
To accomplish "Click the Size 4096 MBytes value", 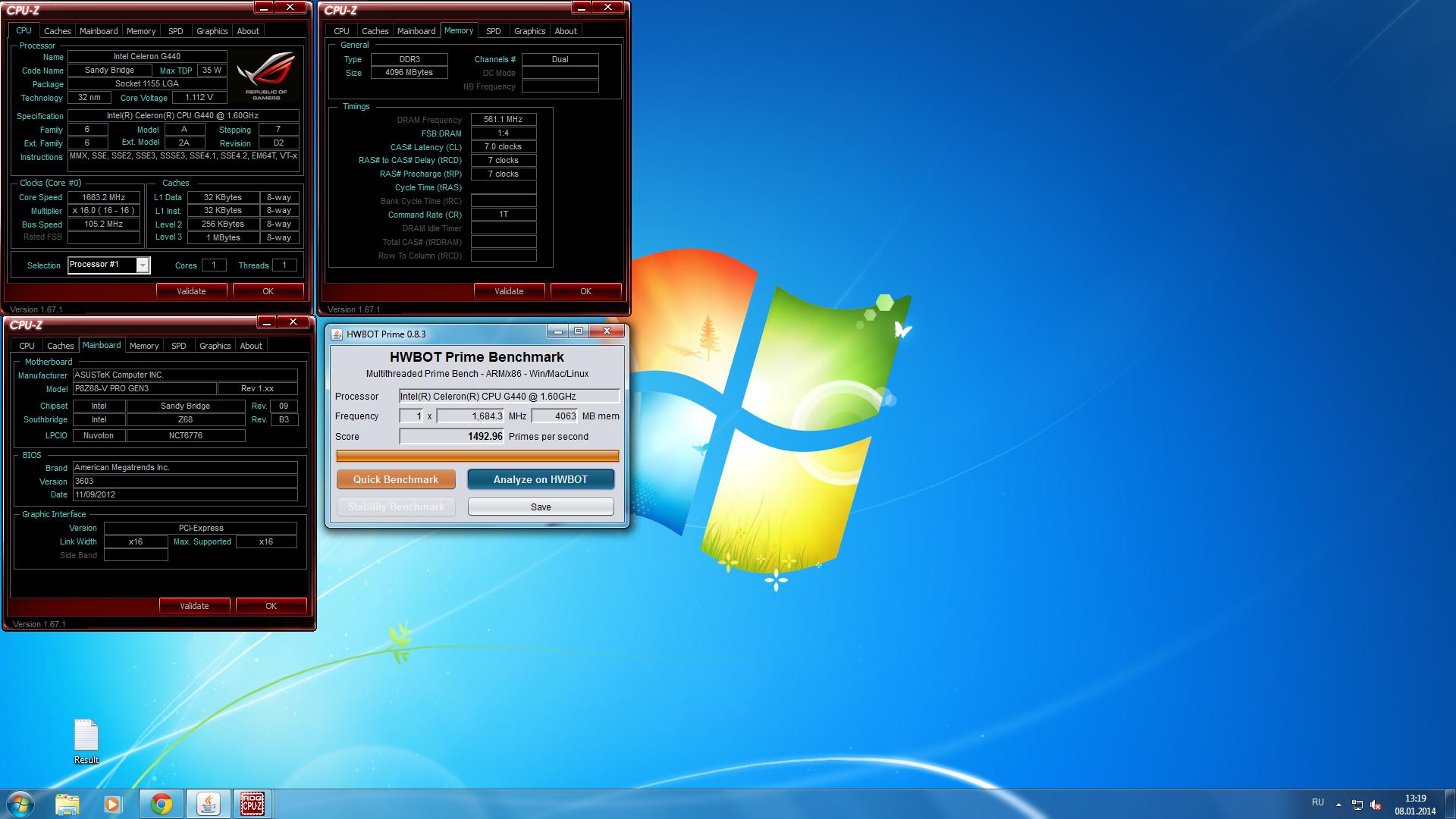I will 409,73.
